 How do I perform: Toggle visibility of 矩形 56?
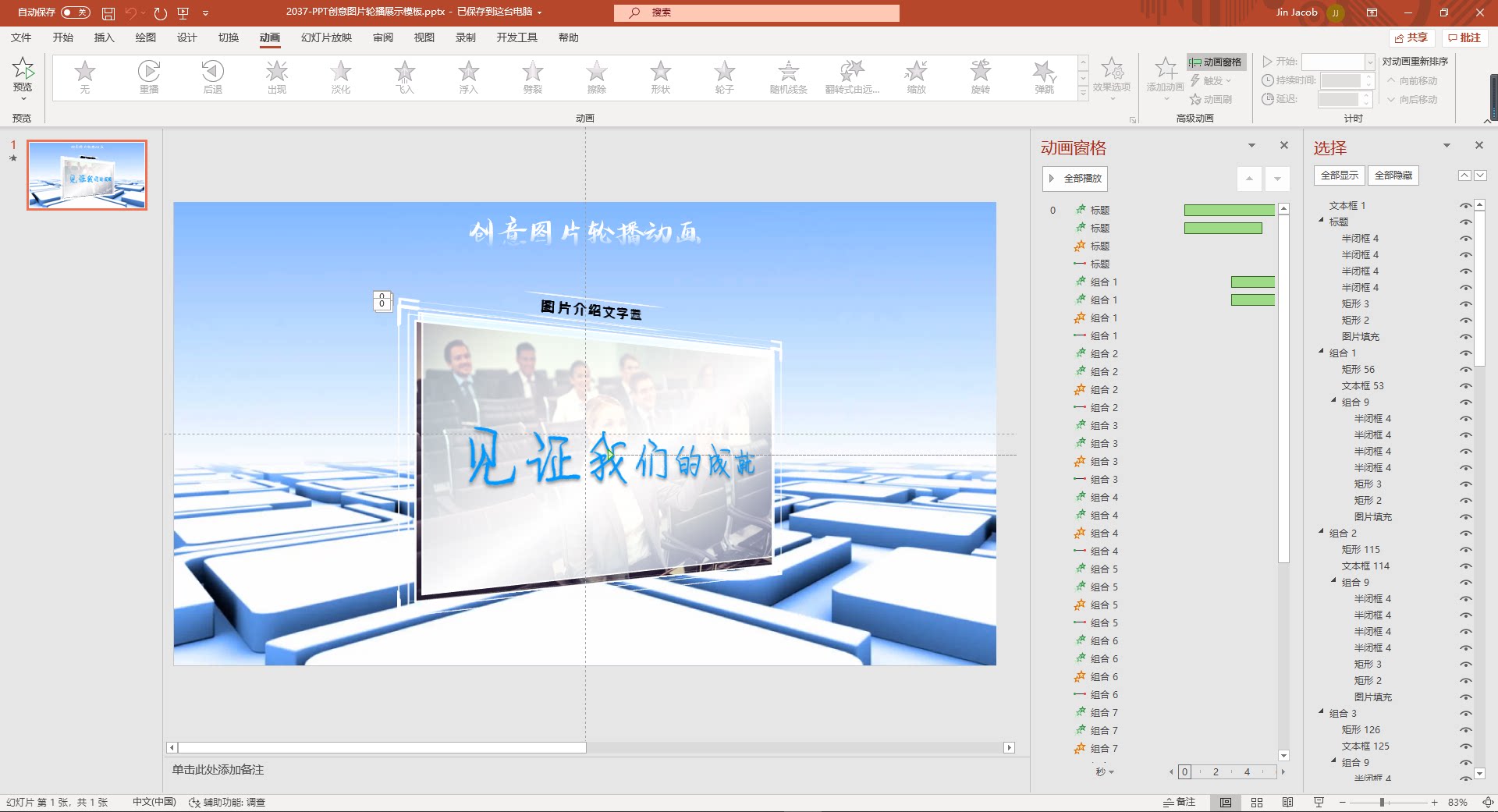coord(1466,370)
